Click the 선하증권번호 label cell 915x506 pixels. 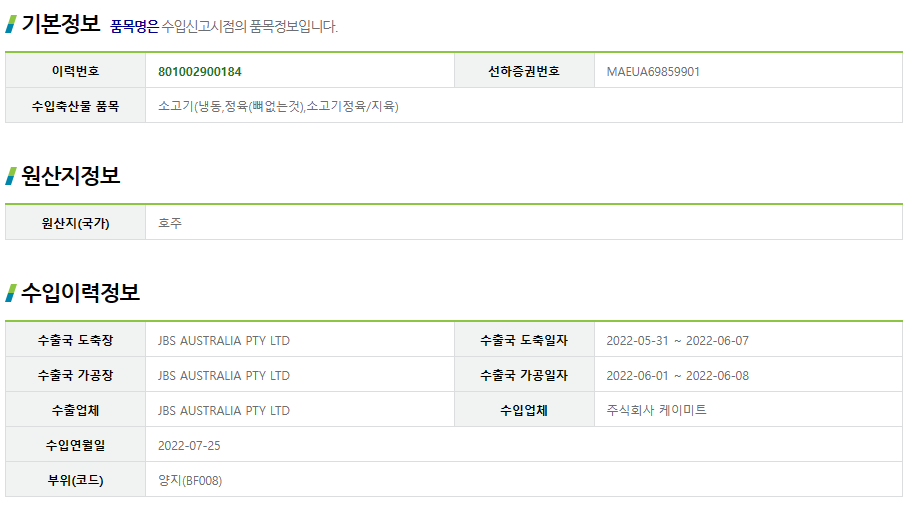pyautogui.click(x=524, y=72)
